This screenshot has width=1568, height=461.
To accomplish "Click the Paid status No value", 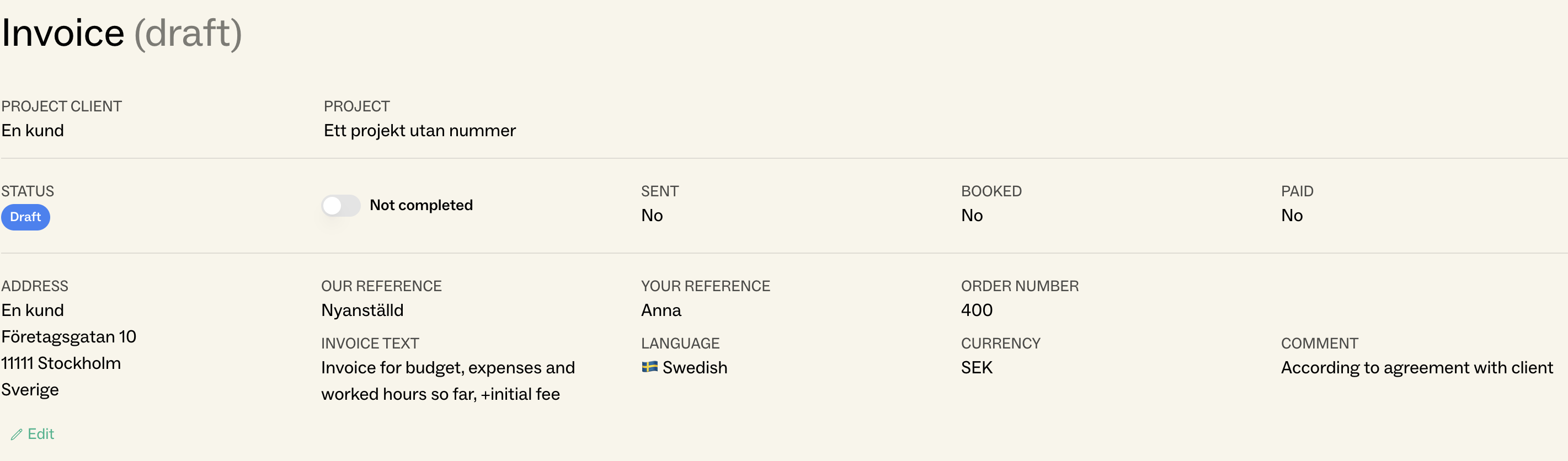I will pyautogui.click(x=1292, y=215).
